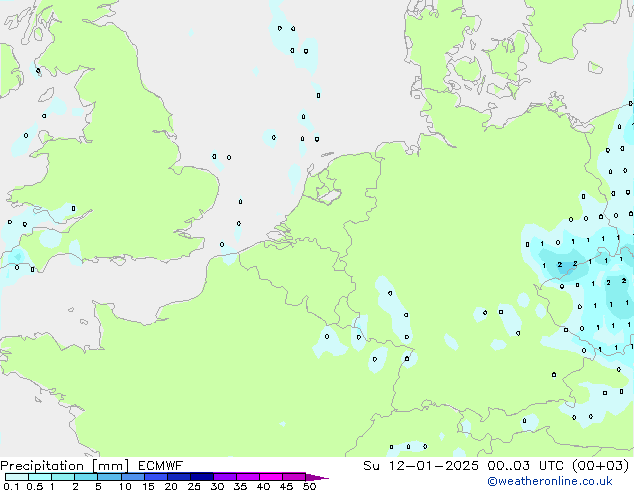Click the 2 value on the legend scale
The width and height of the screenshot is (634, 490).
75,486
